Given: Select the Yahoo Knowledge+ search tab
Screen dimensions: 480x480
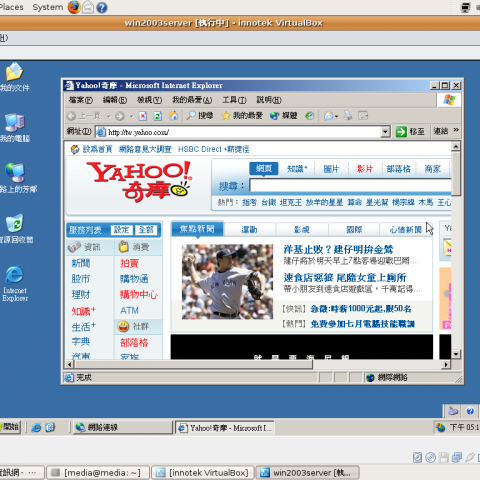Looking at the screenshot, I should pyautogui.click(x=297, y=169).
